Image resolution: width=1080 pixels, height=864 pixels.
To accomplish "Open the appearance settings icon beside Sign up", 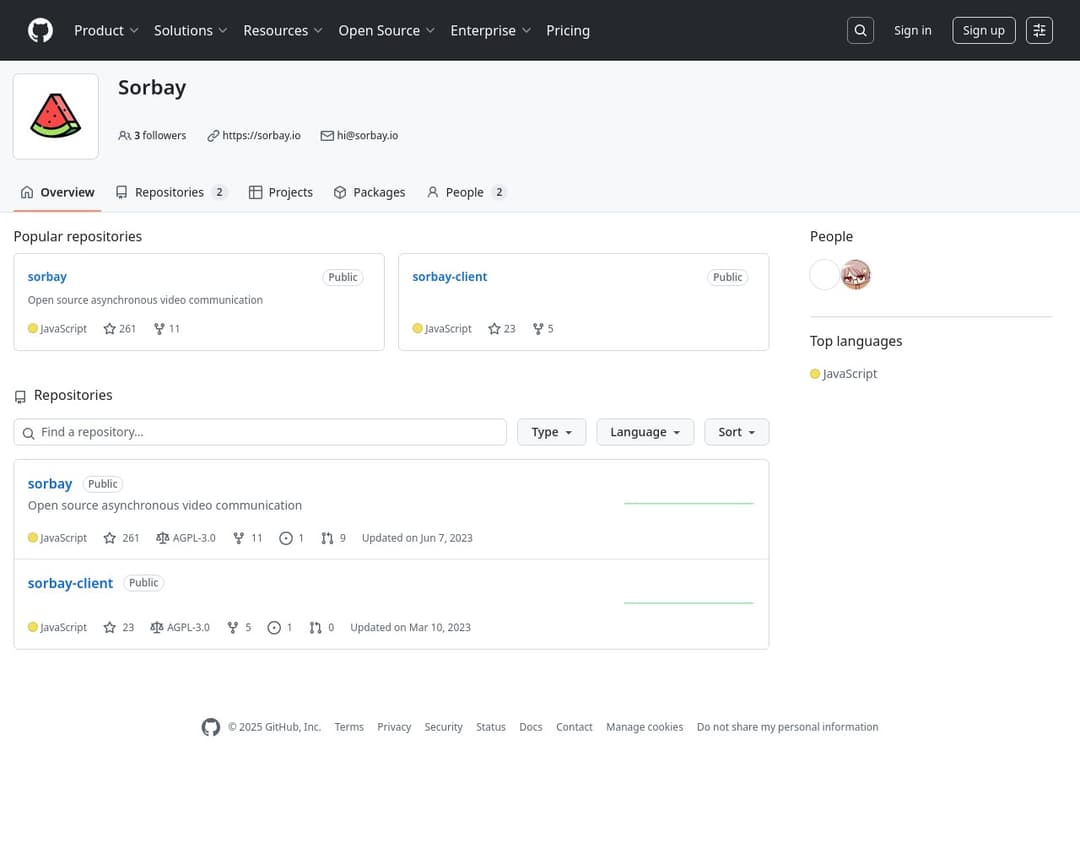I will (1039, 31).
